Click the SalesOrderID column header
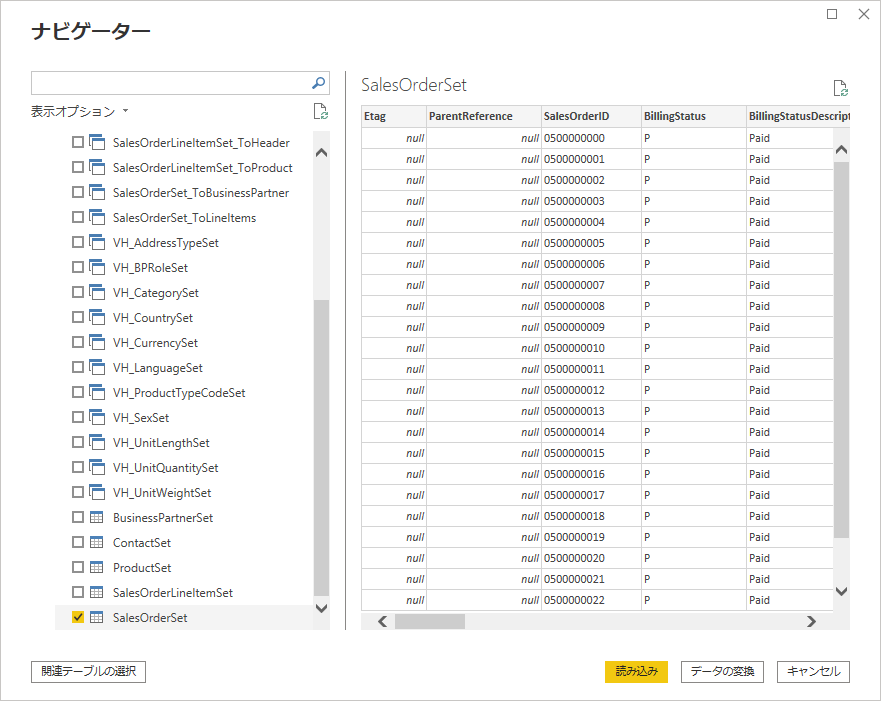The width and height of the screenshot is (881, 701). pos(591,116)
